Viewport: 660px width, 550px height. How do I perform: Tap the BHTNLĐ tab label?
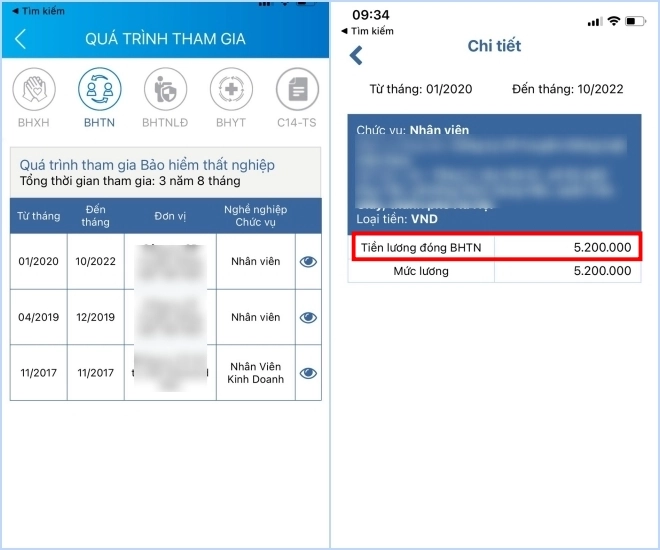point(165,122)
